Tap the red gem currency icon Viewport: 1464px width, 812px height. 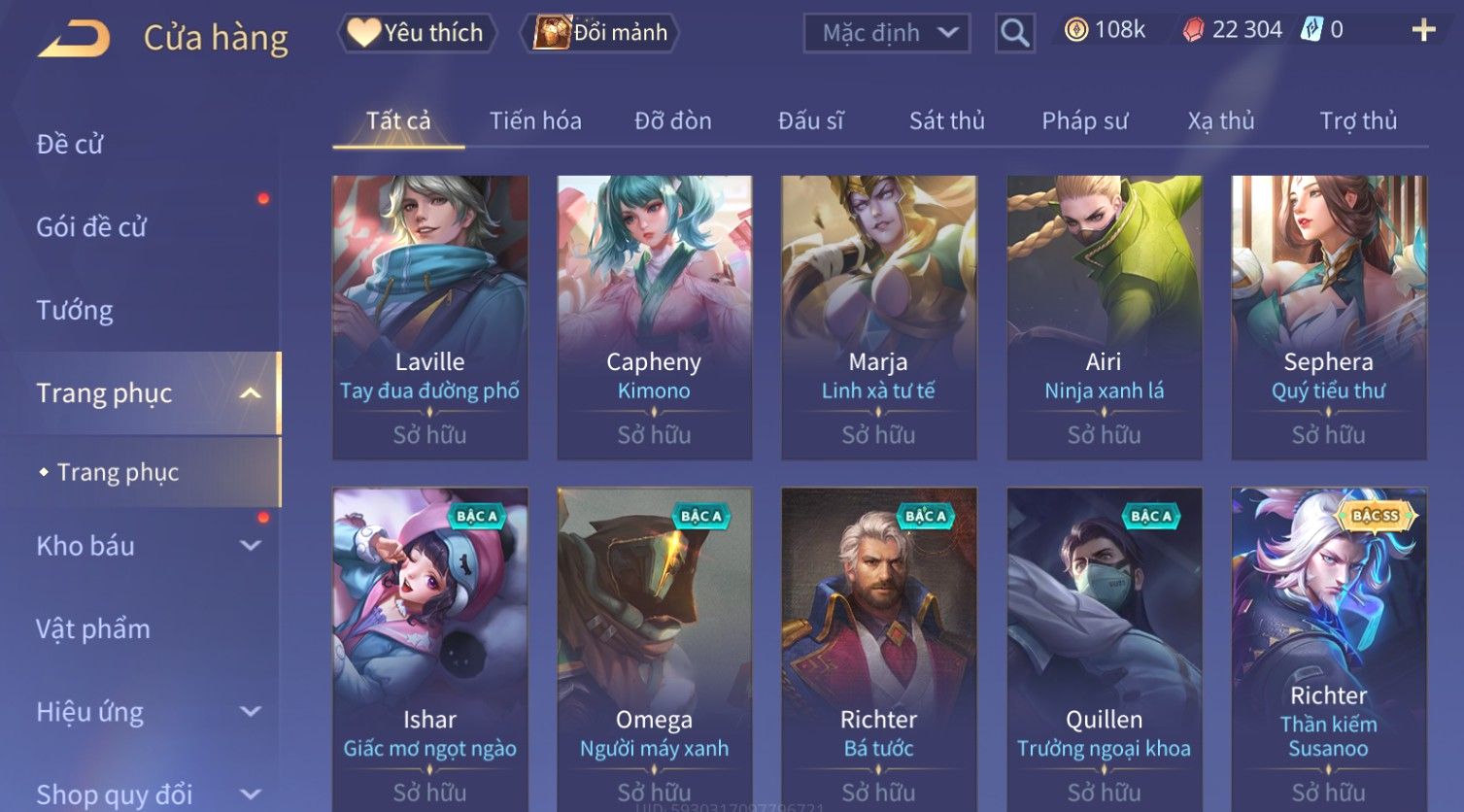pyautogui.click(x=1193, y=31)
